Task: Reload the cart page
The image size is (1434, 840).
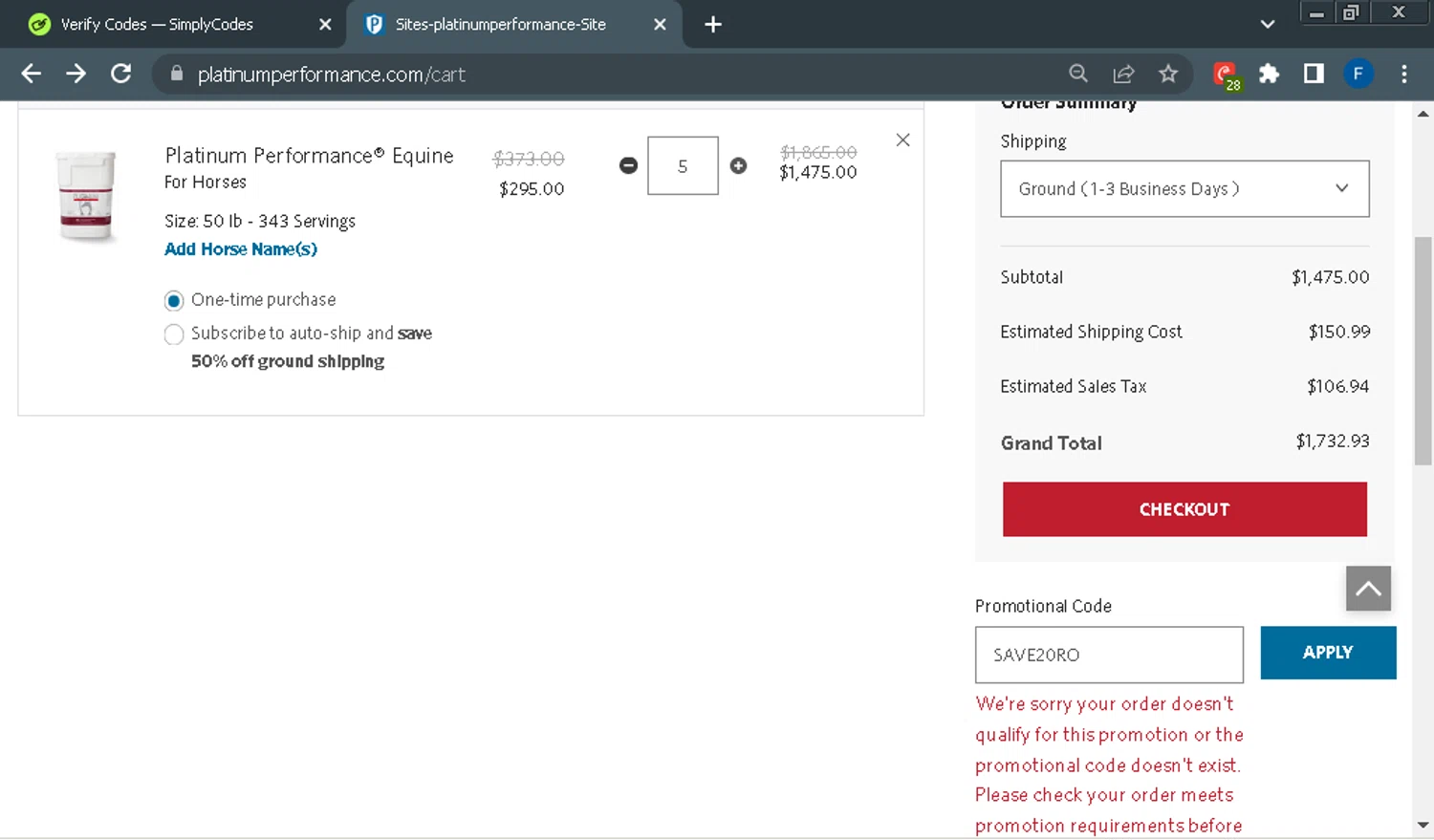Action: (120, 74)
